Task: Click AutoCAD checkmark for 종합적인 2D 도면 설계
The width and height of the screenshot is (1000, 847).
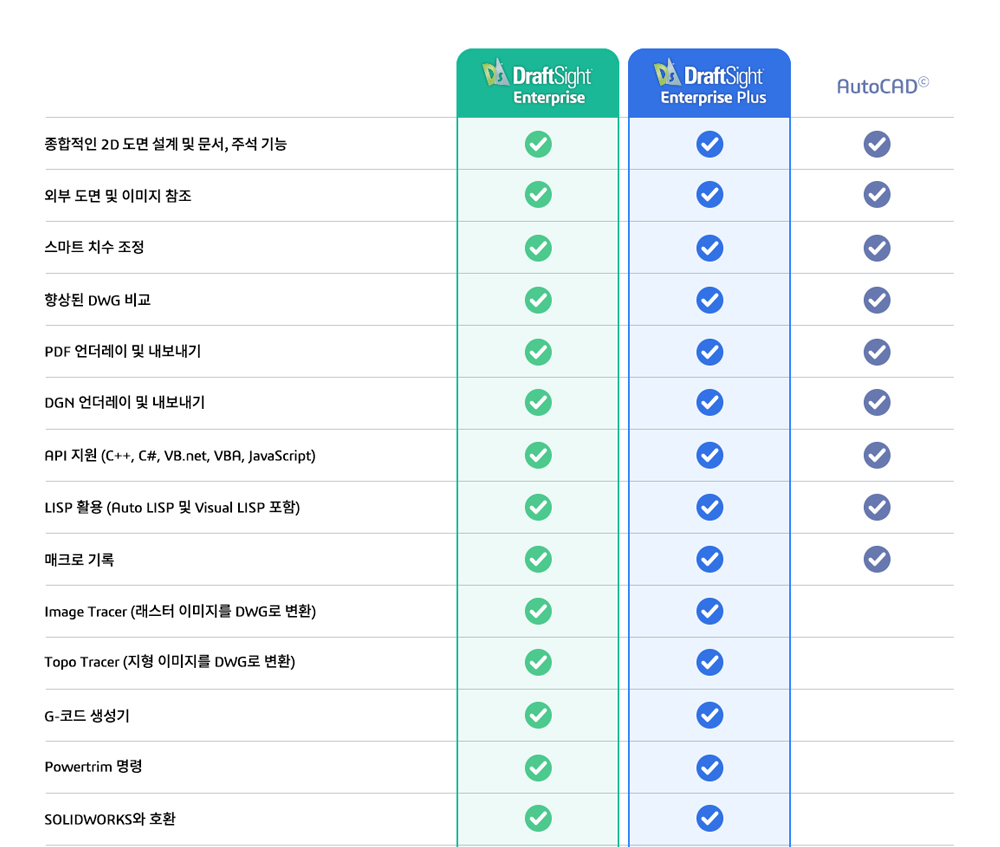Action: click(877, 144)
